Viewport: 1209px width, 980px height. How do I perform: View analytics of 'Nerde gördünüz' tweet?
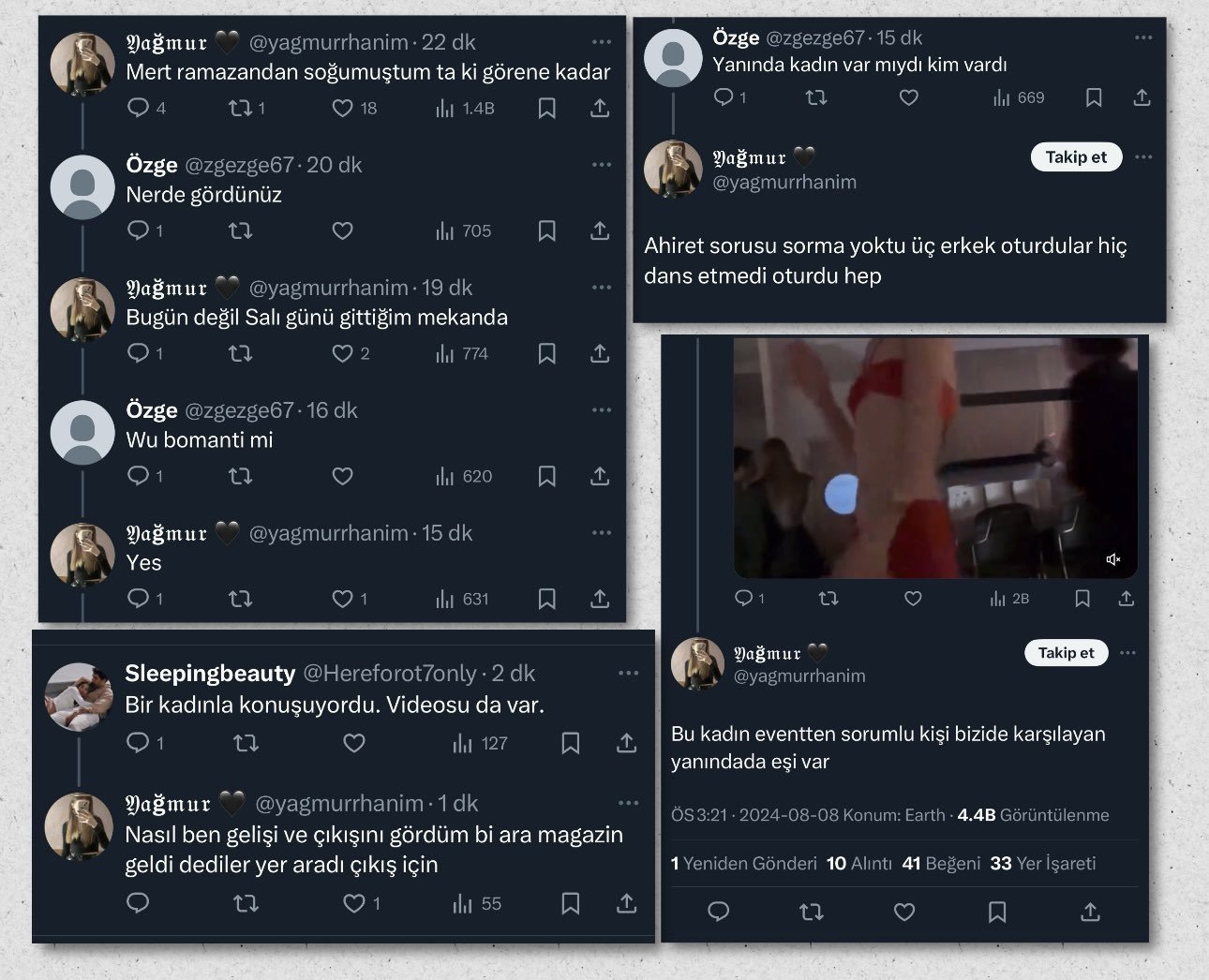(446, 230)
